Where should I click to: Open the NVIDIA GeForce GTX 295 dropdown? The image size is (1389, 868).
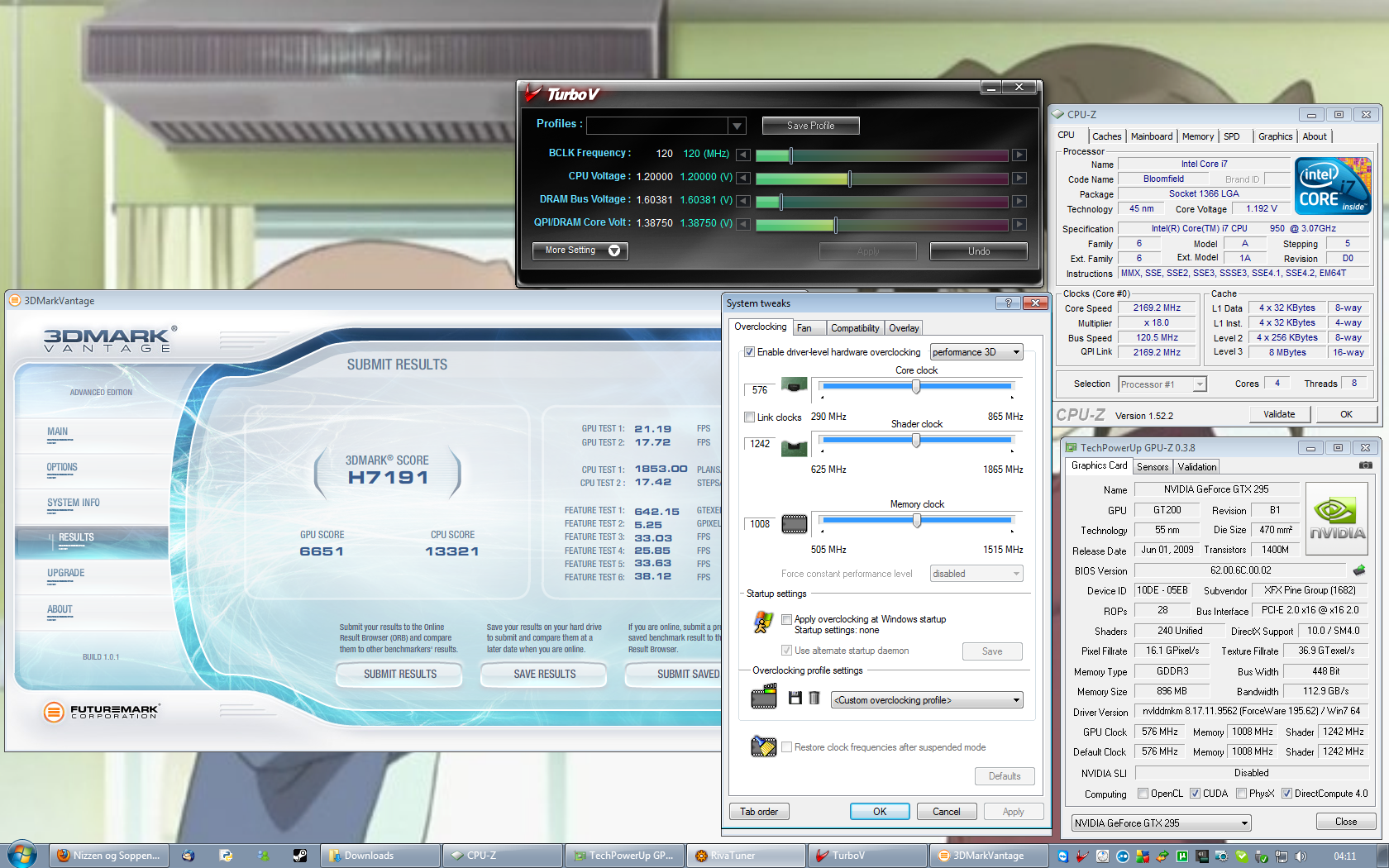(1162, 823)
